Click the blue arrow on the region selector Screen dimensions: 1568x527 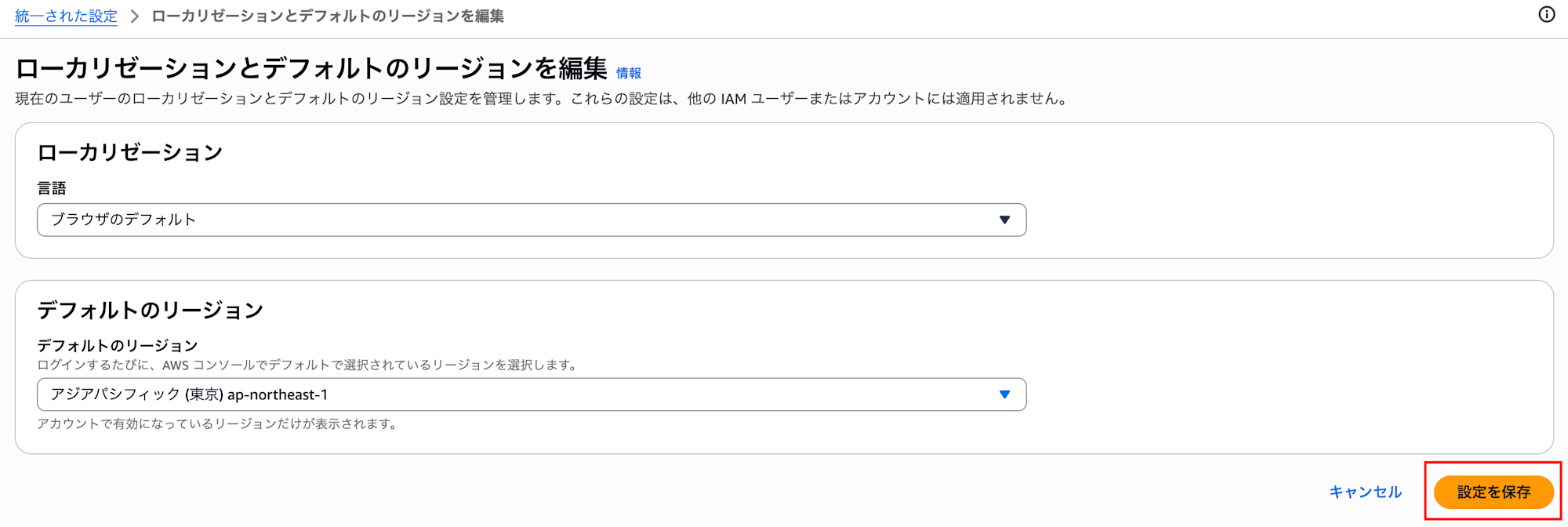pos(1004,394)
